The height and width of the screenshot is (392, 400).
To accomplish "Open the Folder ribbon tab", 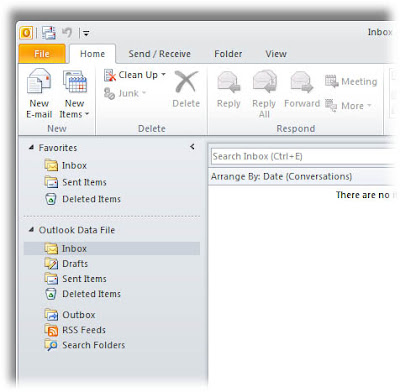I will tap(228, 54).
